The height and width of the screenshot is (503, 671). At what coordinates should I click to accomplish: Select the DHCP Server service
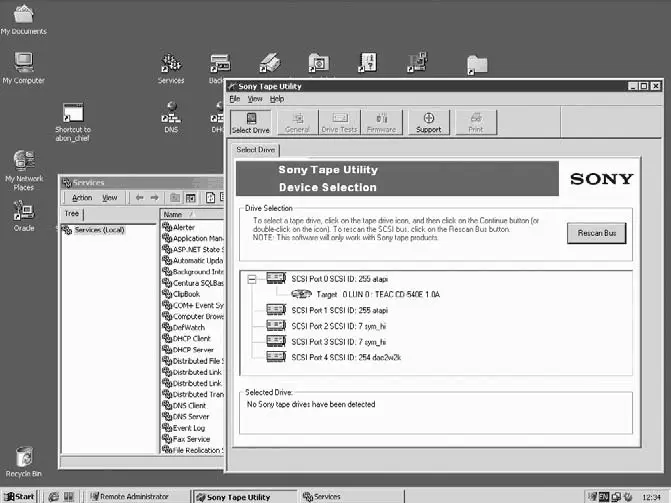188,350
